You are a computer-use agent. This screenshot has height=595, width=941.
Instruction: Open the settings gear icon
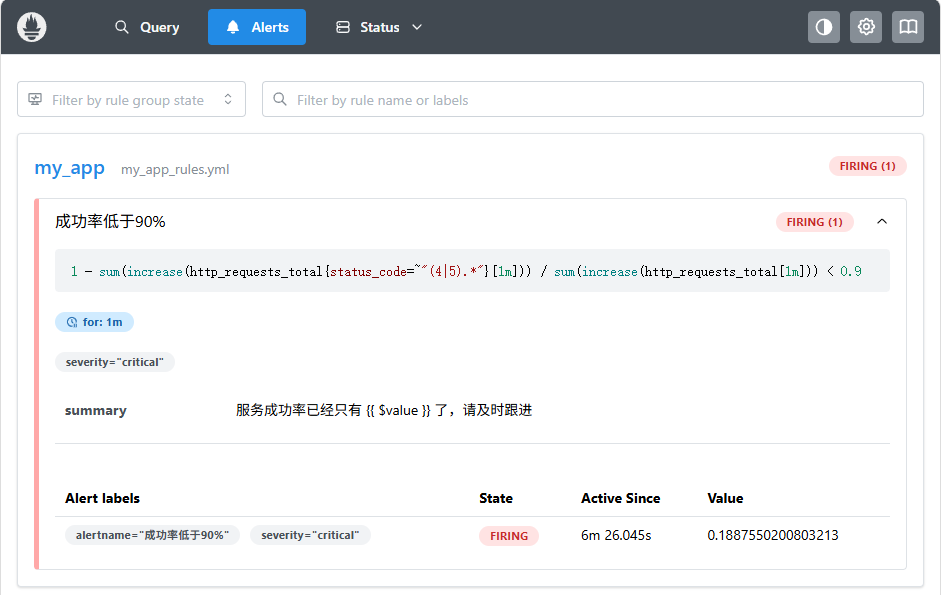coord(865,27)
